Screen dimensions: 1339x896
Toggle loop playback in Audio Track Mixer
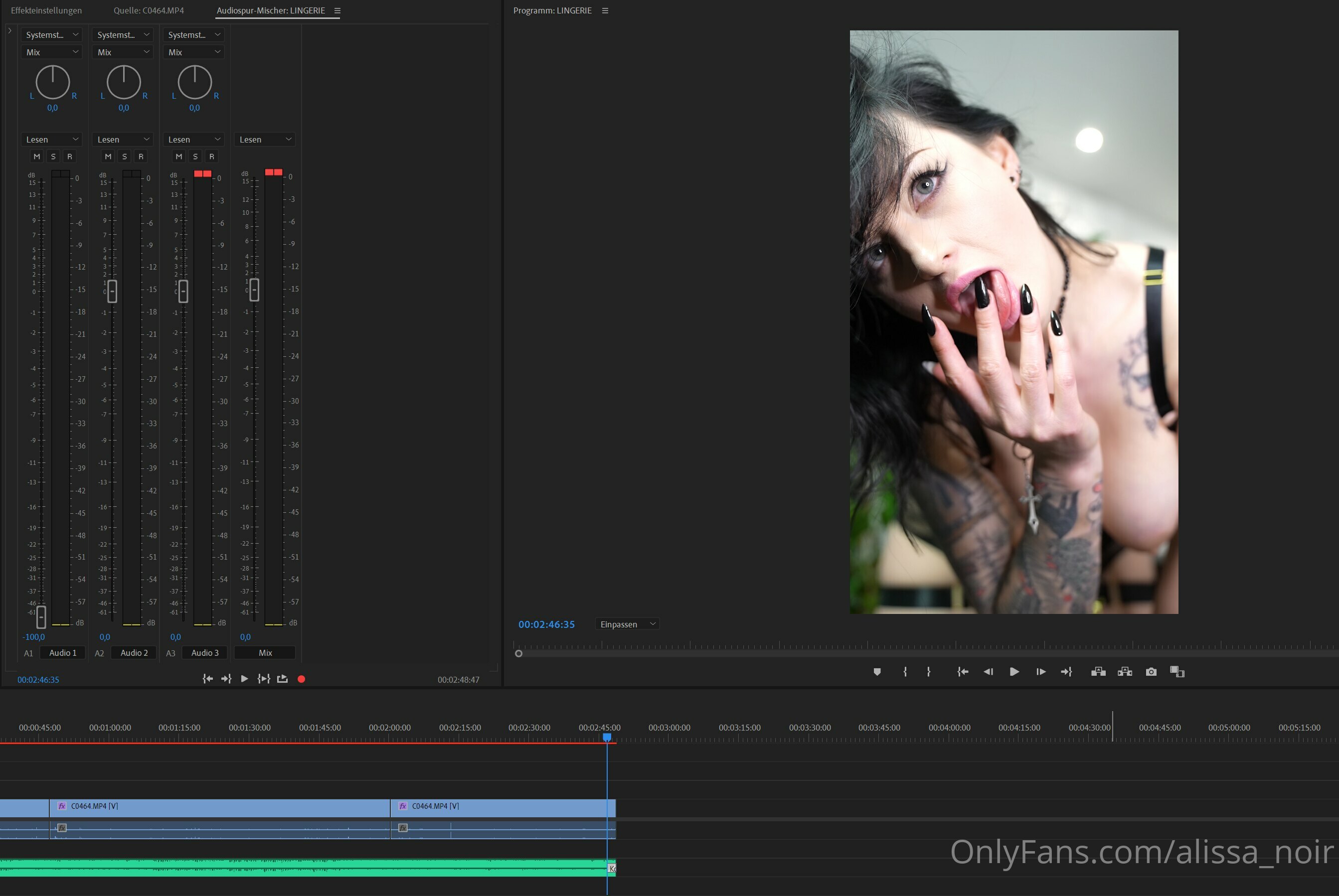(282, 679)
